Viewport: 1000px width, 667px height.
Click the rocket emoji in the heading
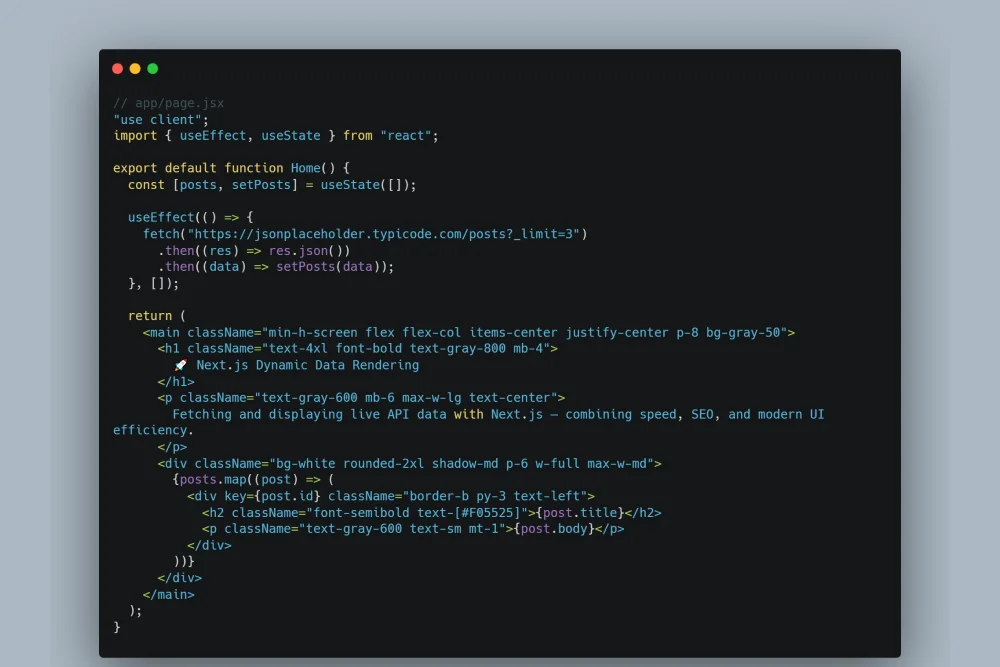point(180,365)
